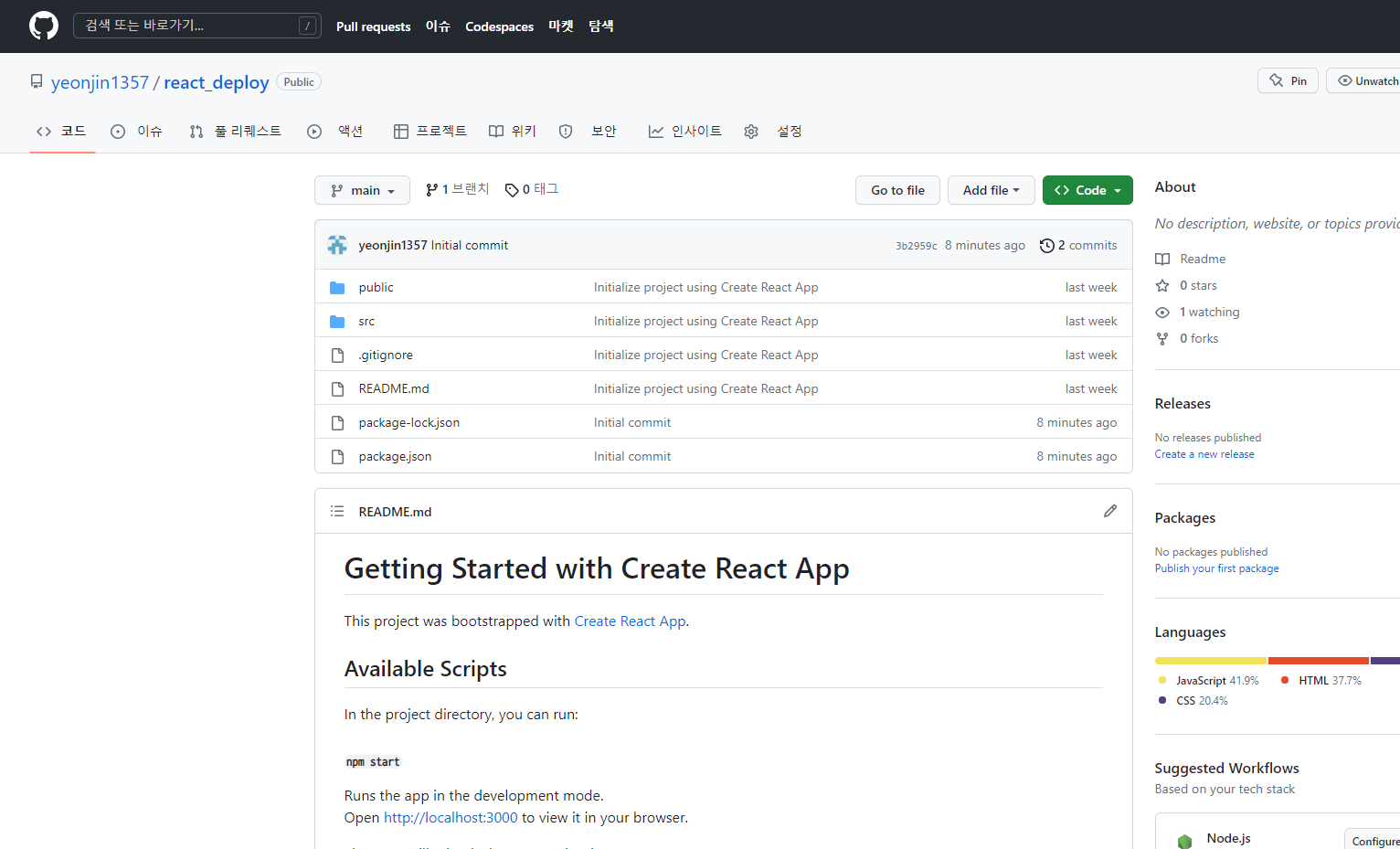The width and height of the screenshot is (1400, 849).
Task: Open Pull requests in top navigation
Action: point(373,27)
